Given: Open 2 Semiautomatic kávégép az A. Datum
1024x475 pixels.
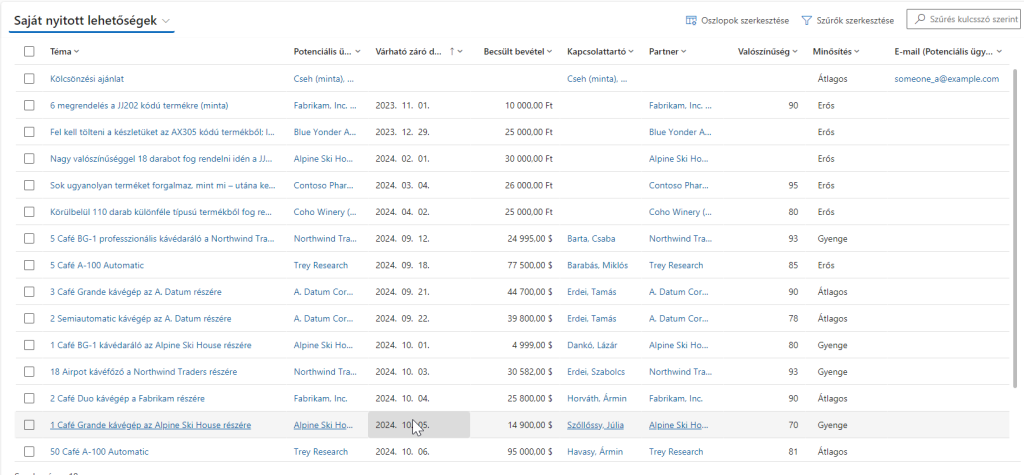Looking at the screenshot, I should pyautogui.click(x=140, y=319).
